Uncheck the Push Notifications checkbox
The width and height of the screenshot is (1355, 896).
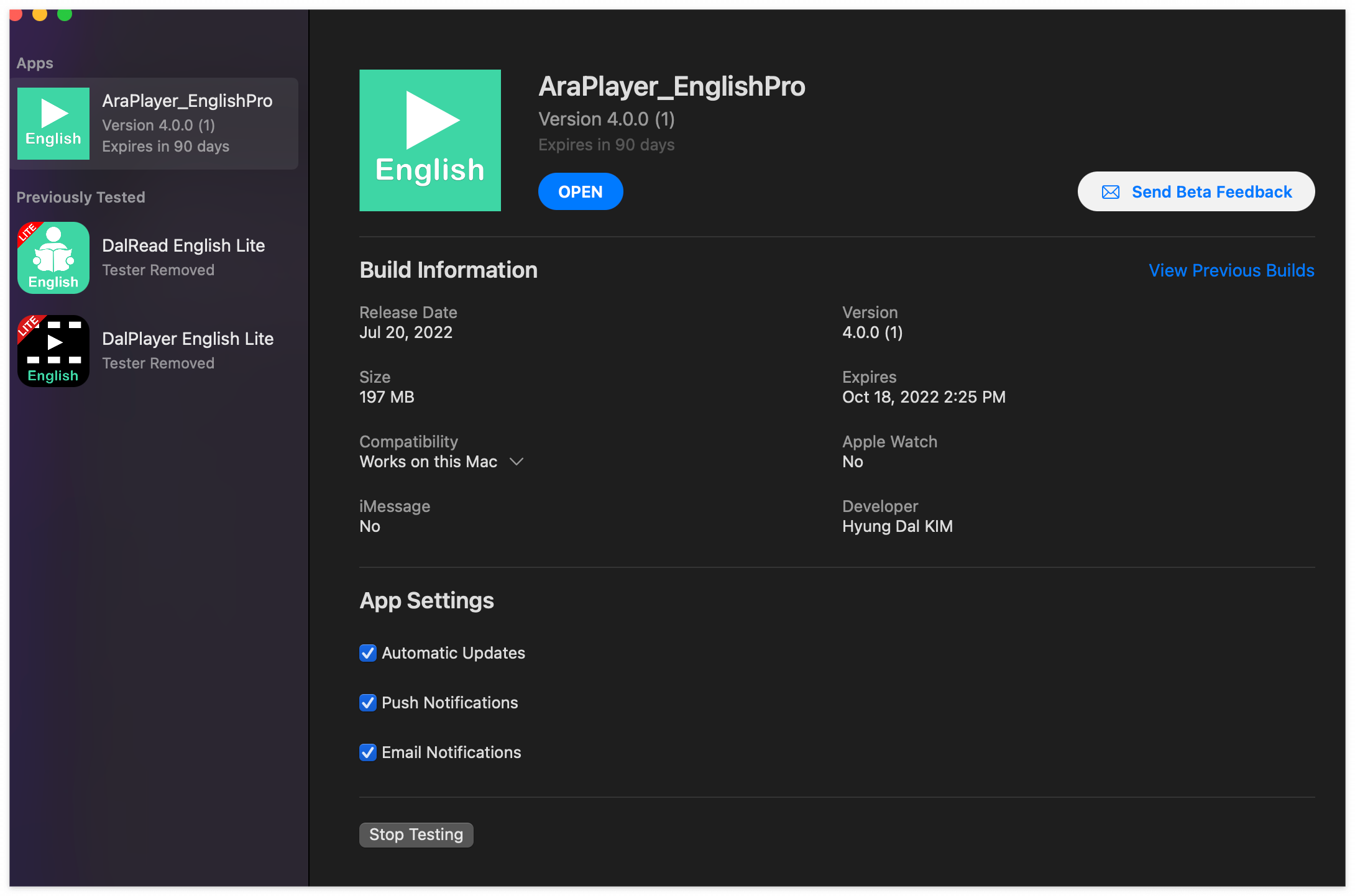coord(368,703)
